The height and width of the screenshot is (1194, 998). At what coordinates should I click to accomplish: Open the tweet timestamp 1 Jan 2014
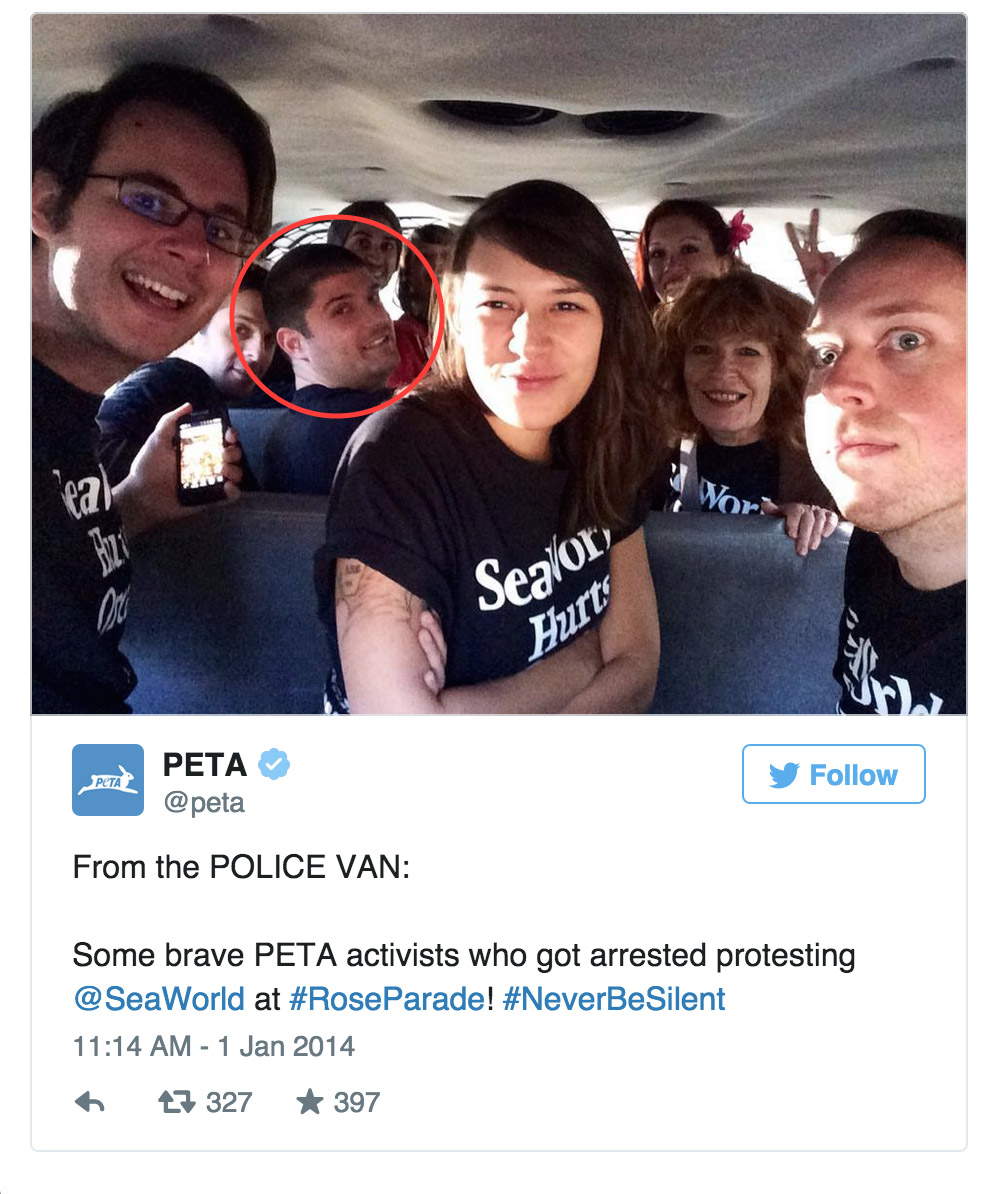click(213, 1046)
